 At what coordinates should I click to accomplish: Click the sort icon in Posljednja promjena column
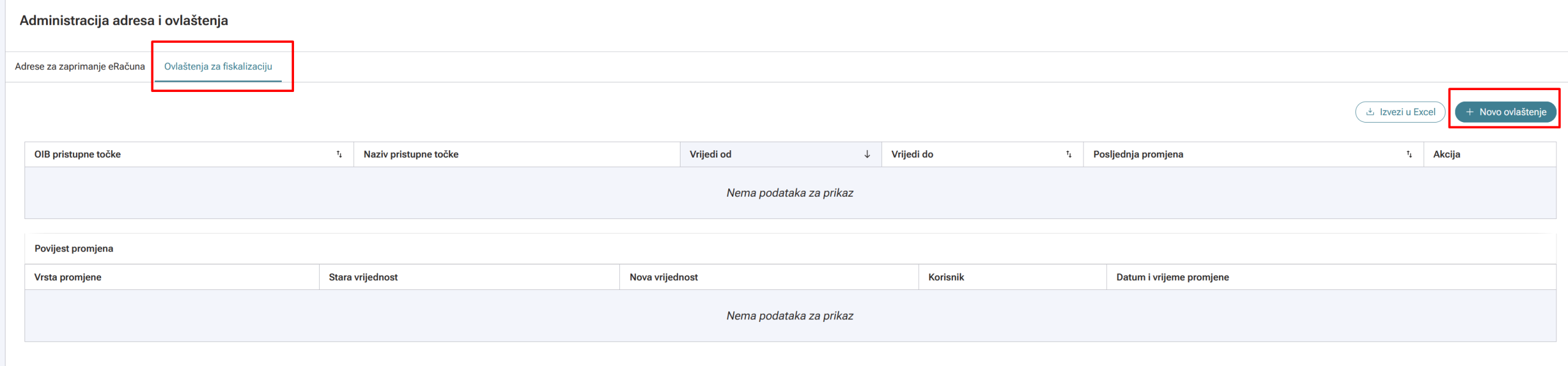tap(1409, 154)
